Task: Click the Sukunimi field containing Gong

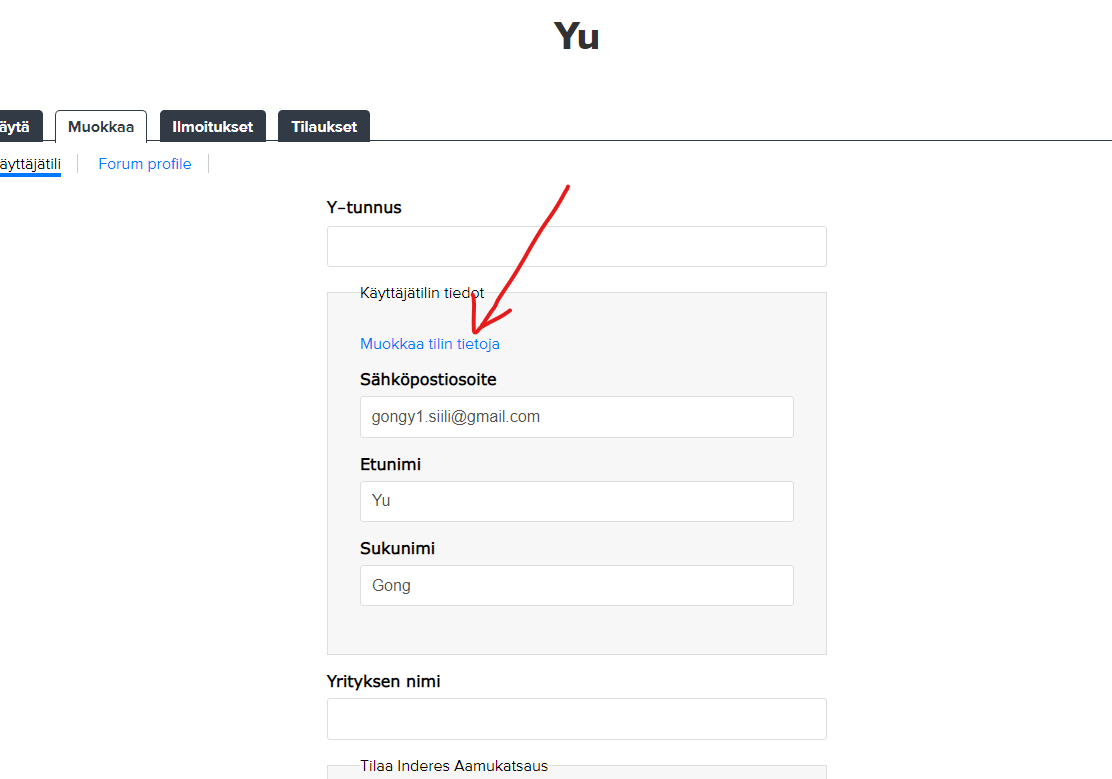Action: tap(576, 586)
